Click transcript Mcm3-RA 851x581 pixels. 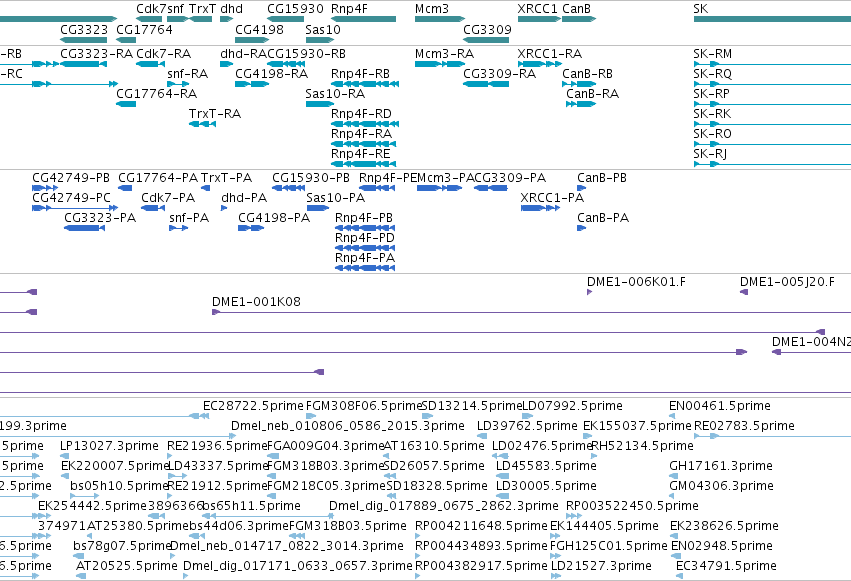[440, 64]
